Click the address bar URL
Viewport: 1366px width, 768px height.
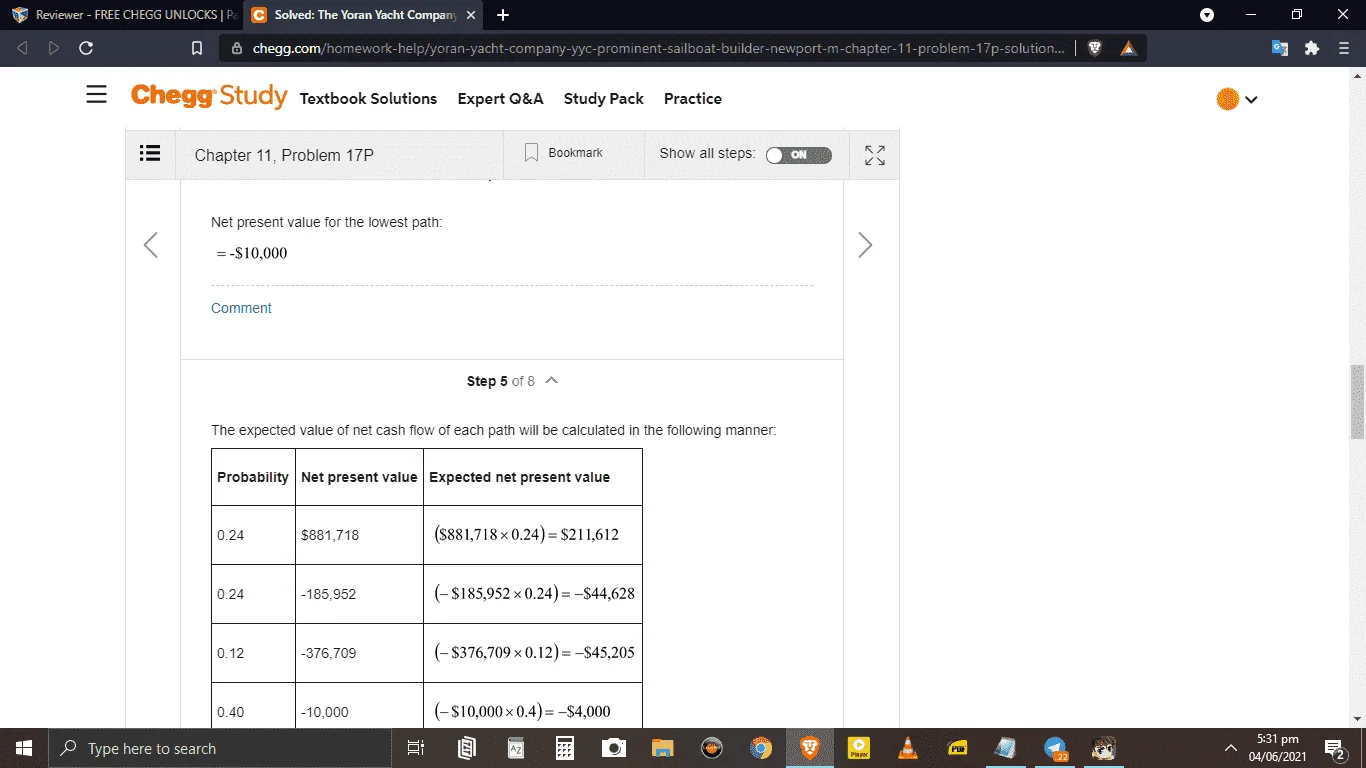(658, 48)
